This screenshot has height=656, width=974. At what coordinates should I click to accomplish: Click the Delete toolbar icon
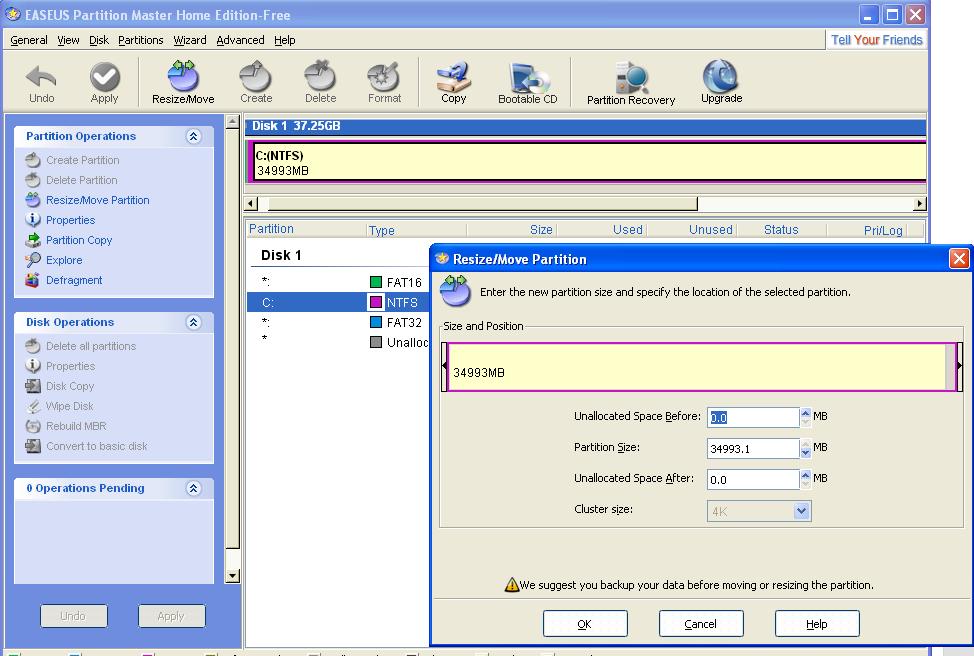(321, 83)
